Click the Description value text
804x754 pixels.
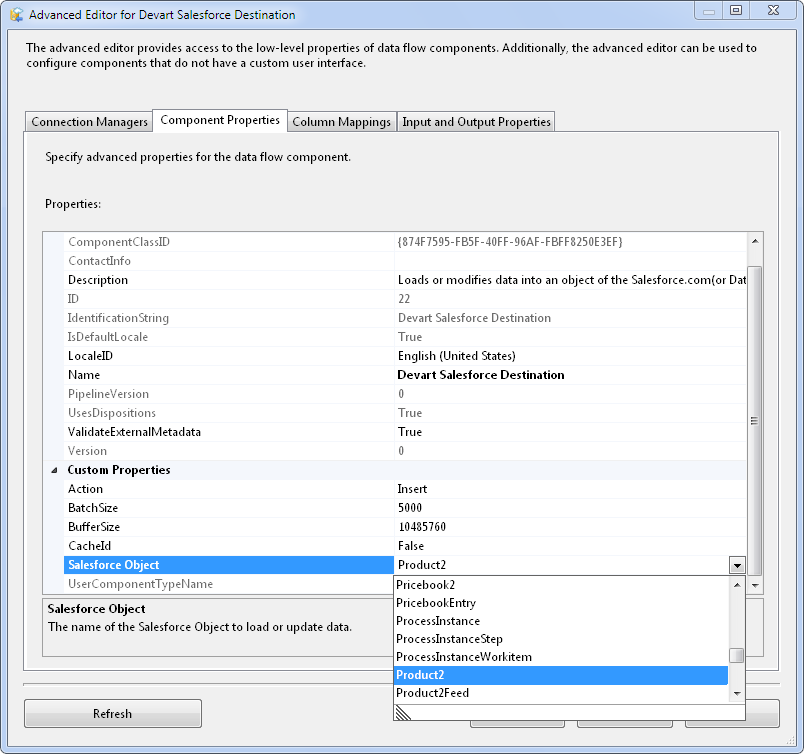(x=572, y=280)
